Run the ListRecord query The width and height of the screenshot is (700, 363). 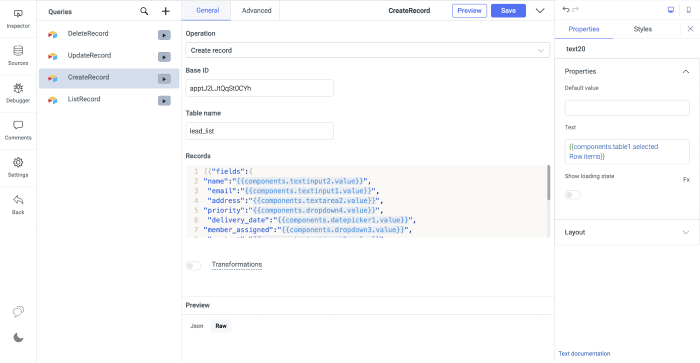[164, 101]
